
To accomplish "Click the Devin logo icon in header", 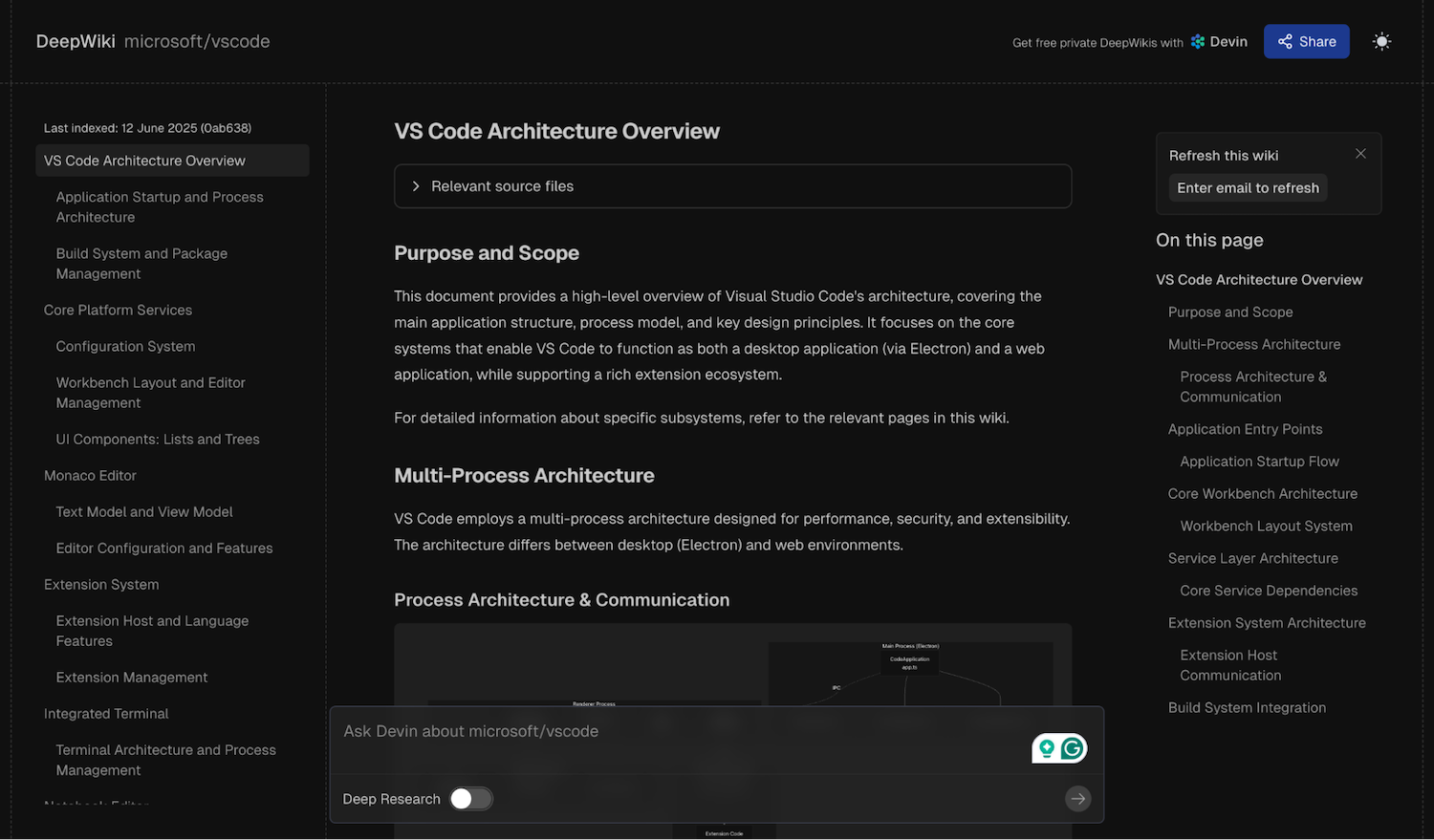I will 1197,42.
